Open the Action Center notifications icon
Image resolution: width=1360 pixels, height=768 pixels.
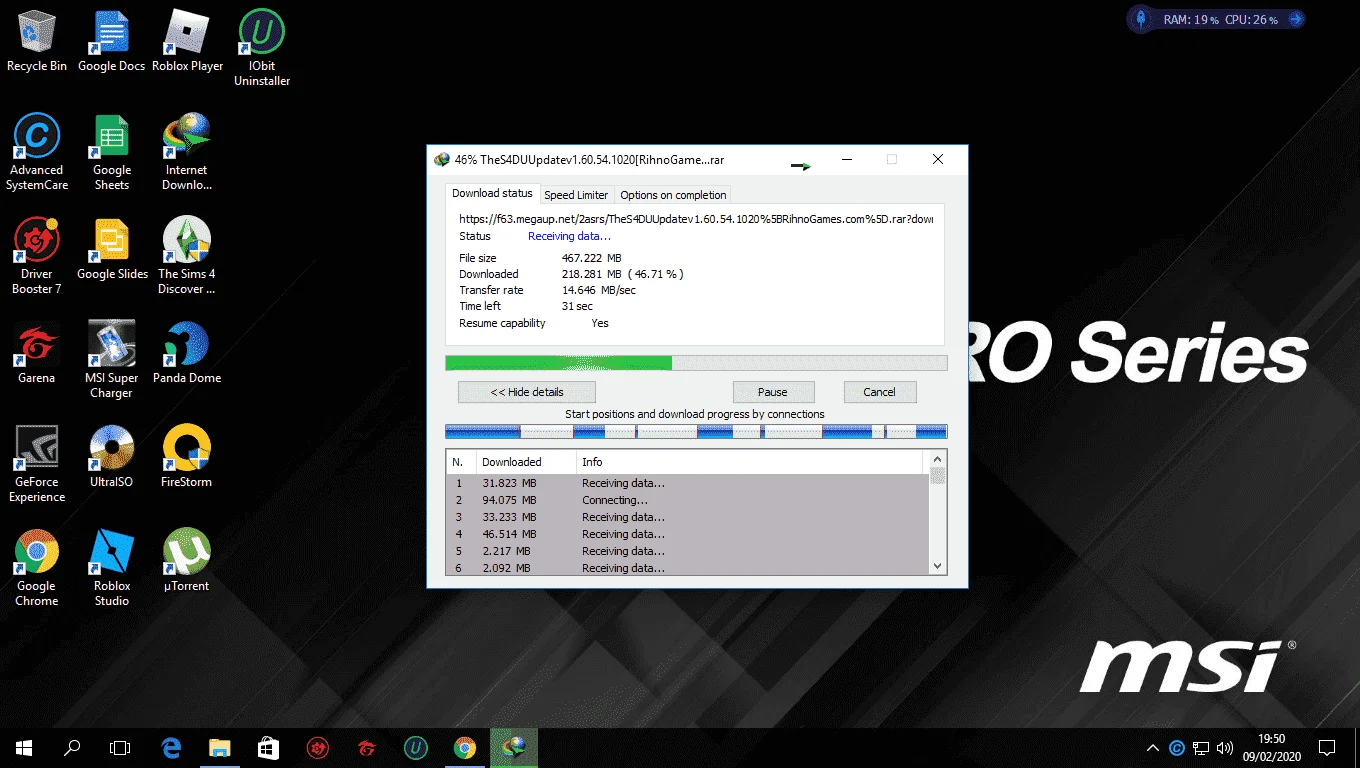coord(1327,748)
